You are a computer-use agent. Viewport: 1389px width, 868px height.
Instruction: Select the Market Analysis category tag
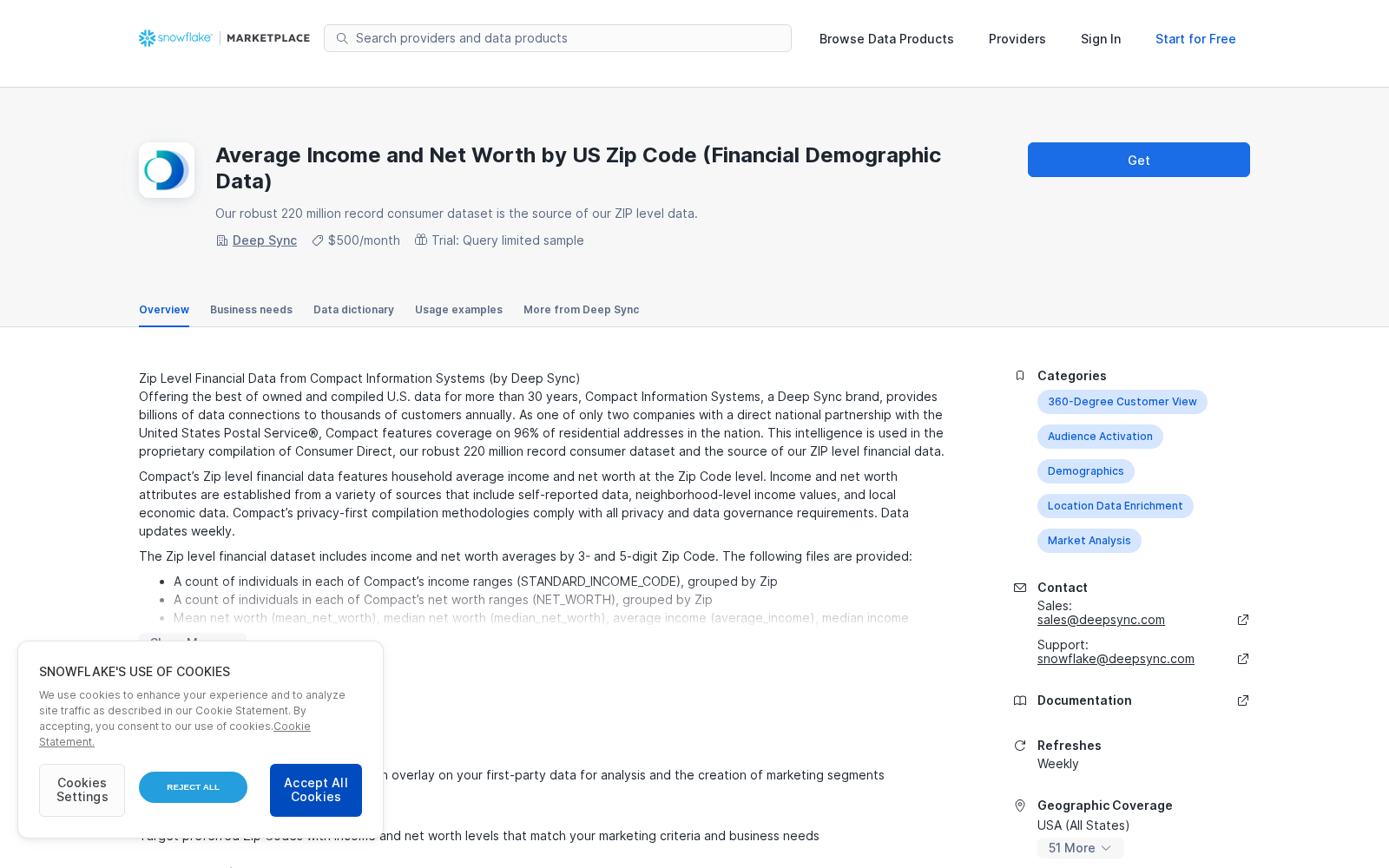tap(1089, 541)
